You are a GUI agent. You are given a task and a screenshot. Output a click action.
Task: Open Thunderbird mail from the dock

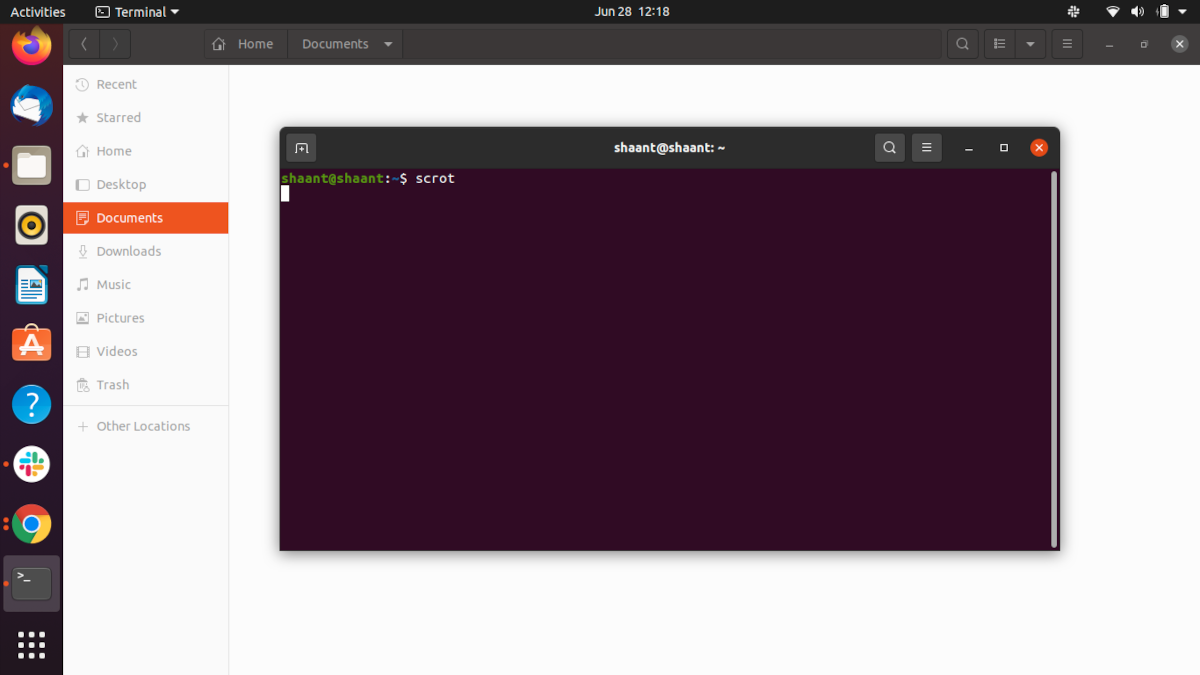tap(31, 105)
